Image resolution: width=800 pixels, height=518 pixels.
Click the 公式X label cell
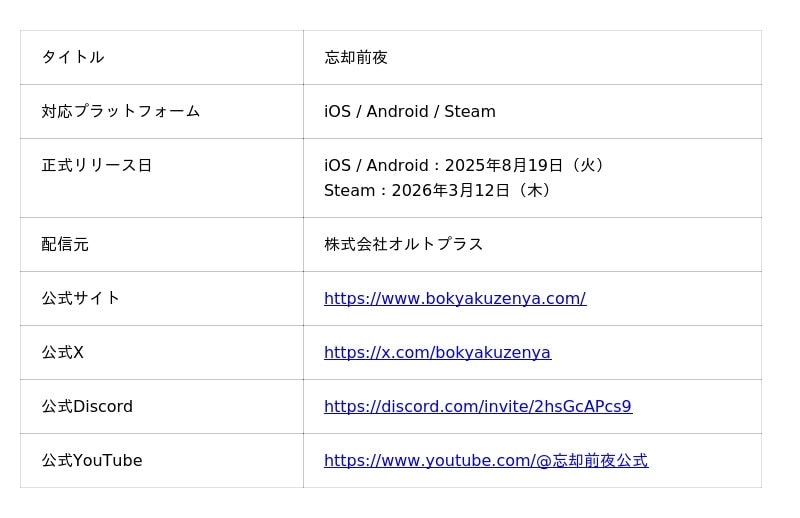62,352
